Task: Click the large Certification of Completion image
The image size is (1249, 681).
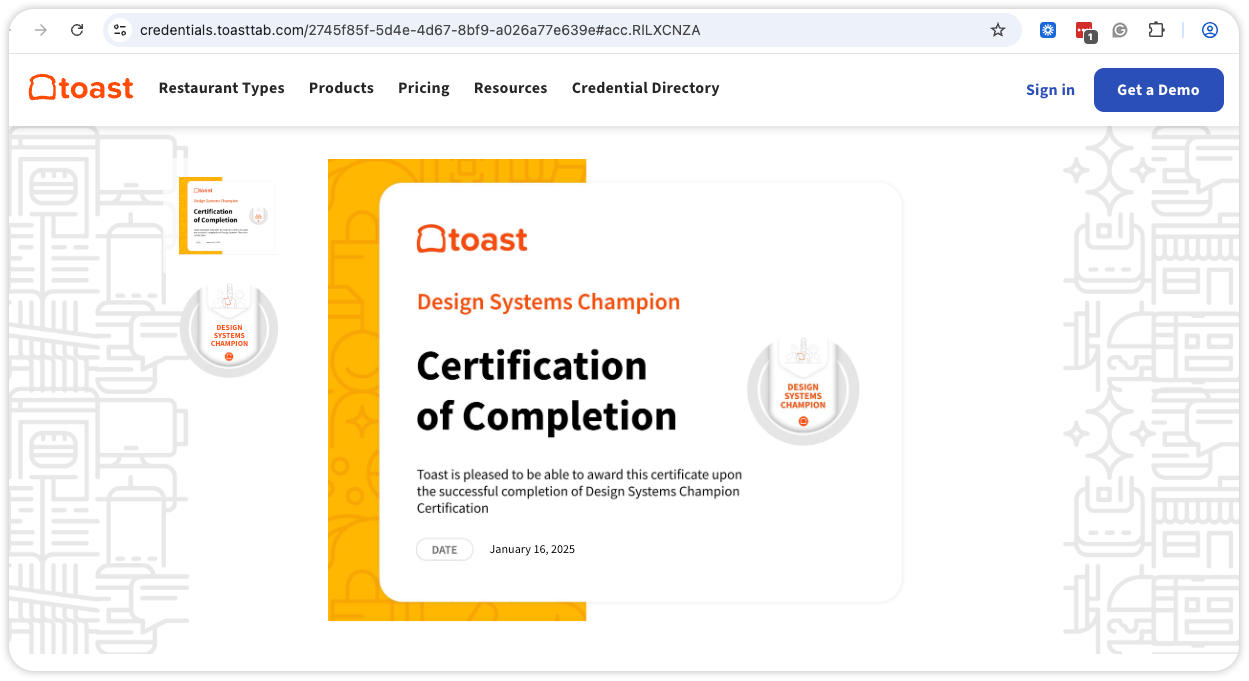Action: pyautogui.click(x=615, y=390)
